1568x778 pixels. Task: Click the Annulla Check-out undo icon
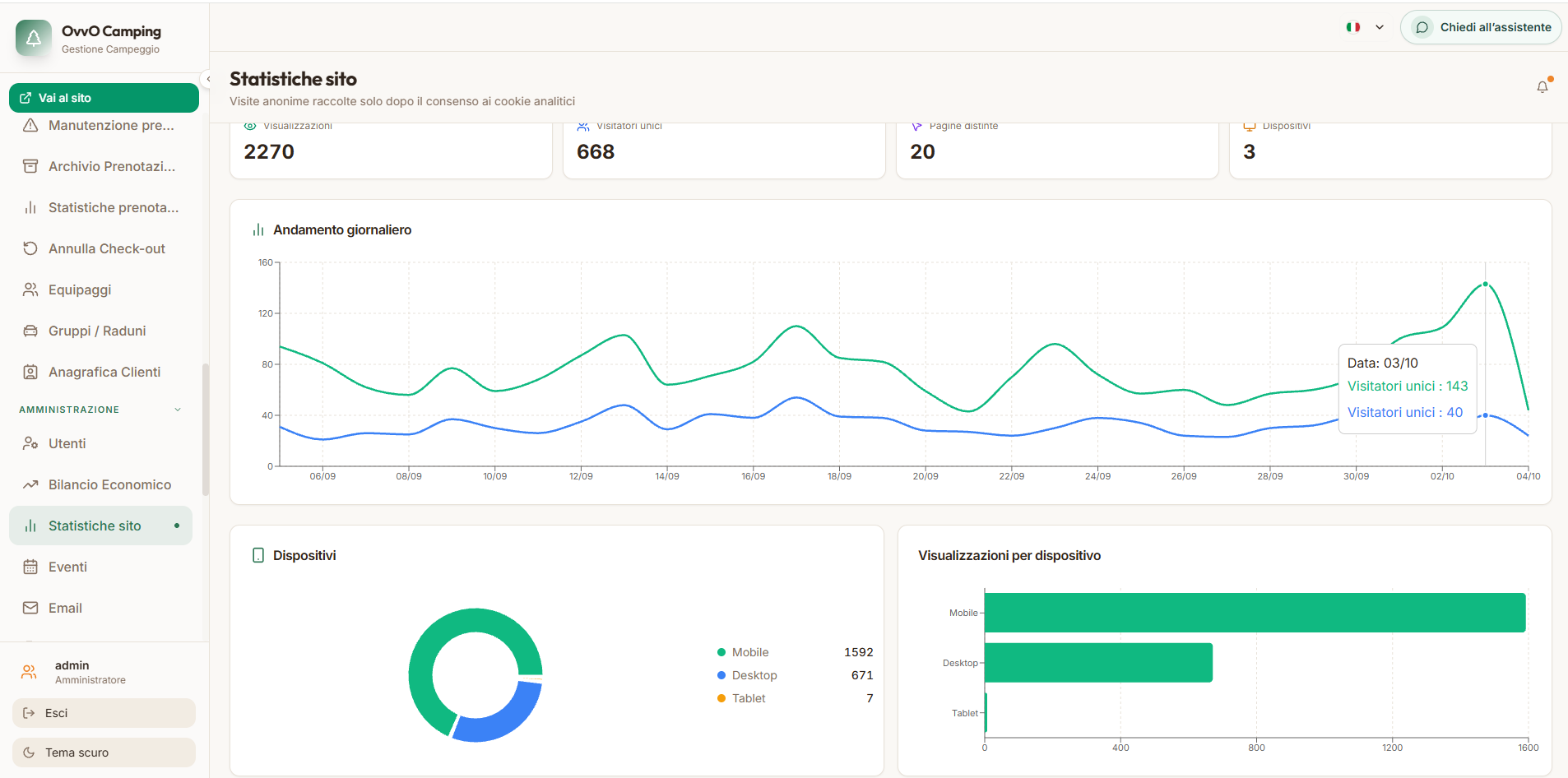tap(30, 248)
